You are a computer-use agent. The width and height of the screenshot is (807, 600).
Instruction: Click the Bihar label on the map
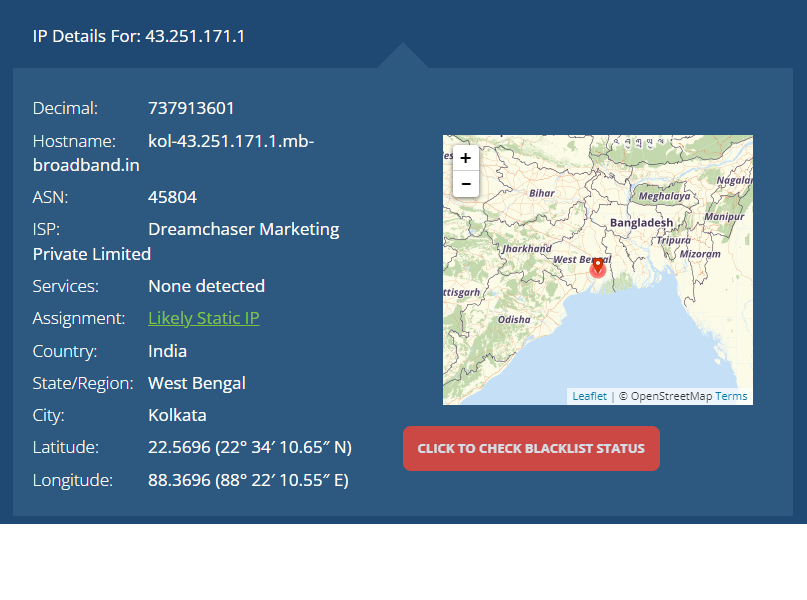[x=542, y=192]
